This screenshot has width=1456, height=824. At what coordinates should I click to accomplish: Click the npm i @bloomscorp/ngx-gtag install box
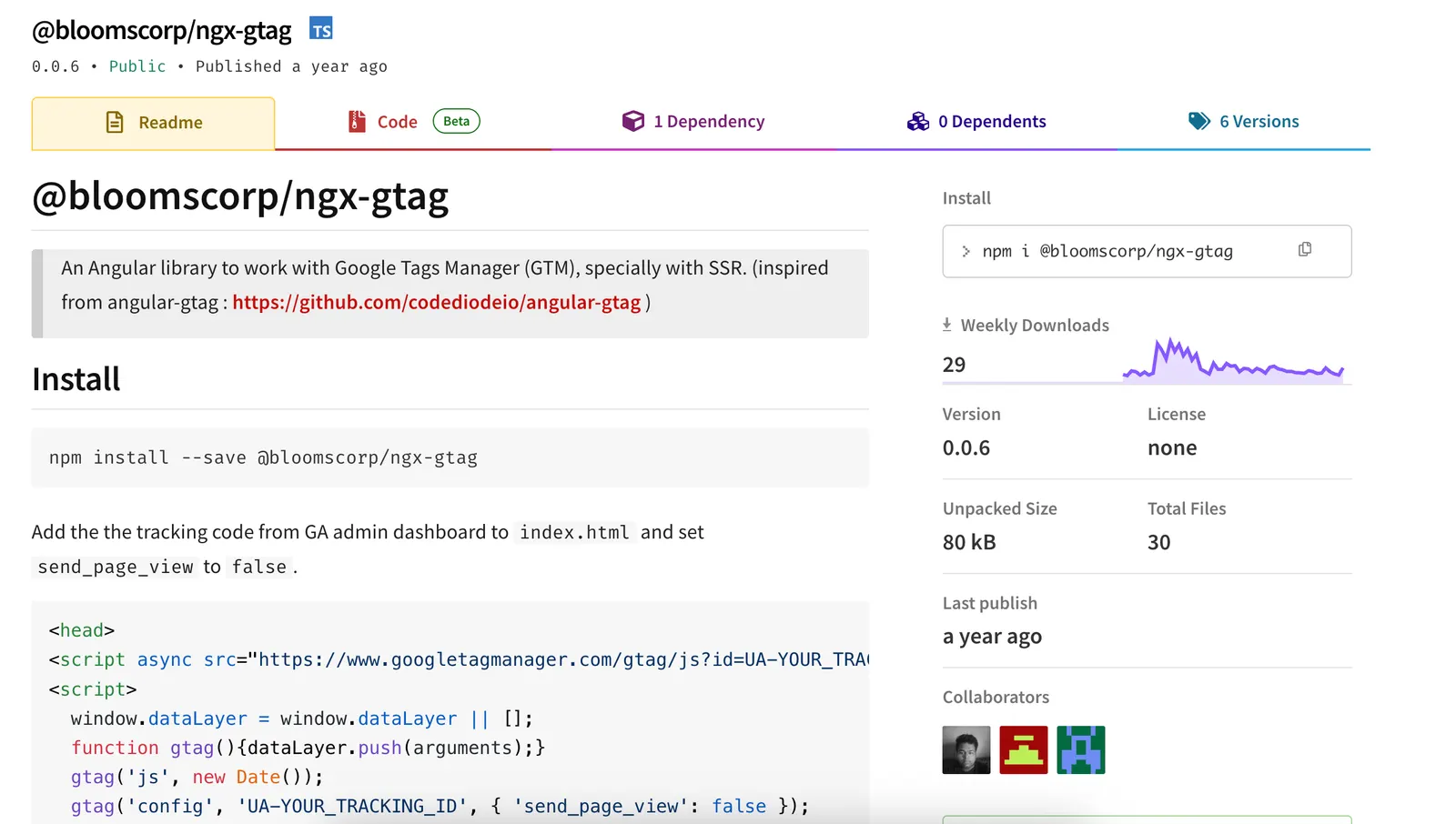1147,251
